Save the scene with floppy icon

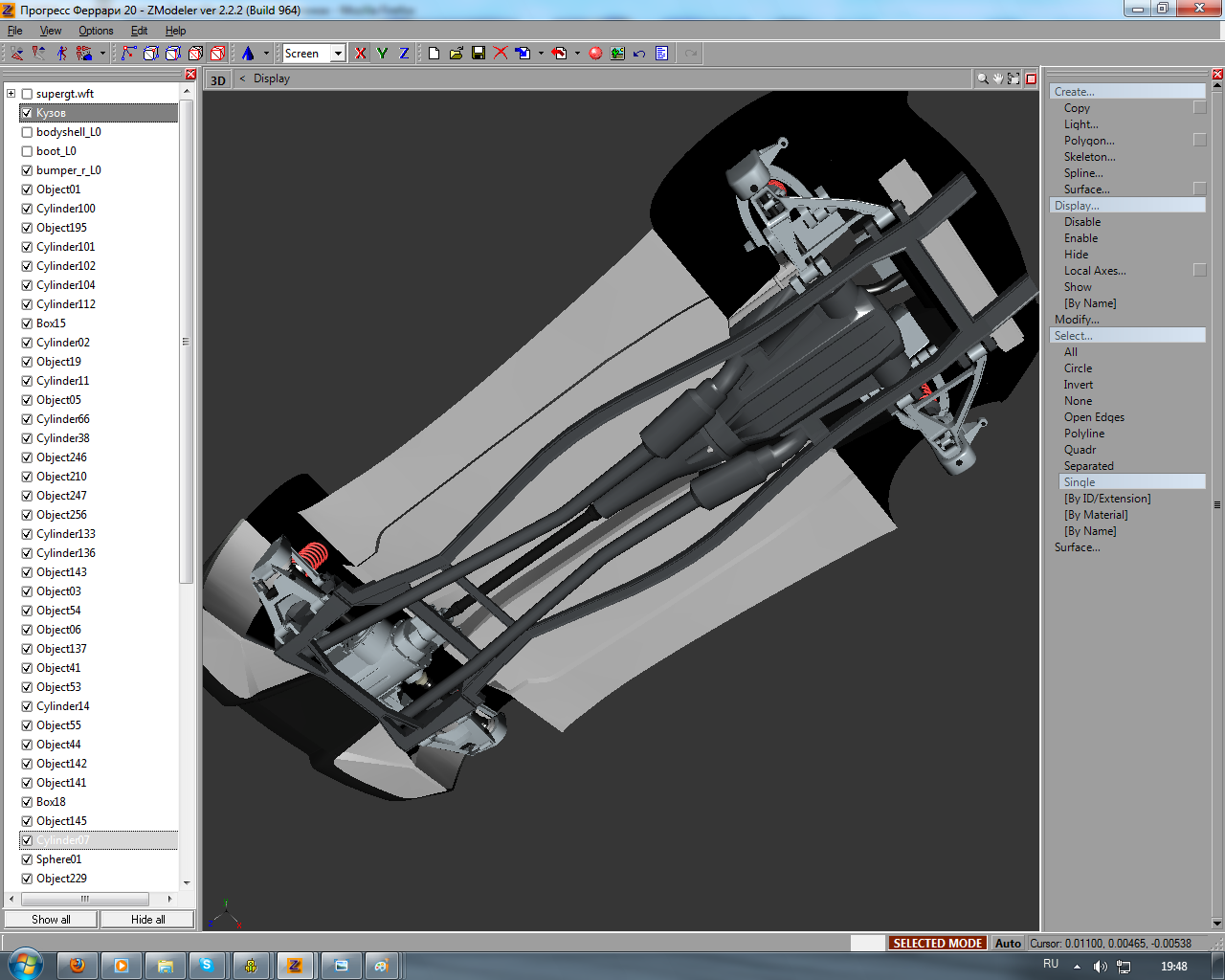tap(479, 54)
